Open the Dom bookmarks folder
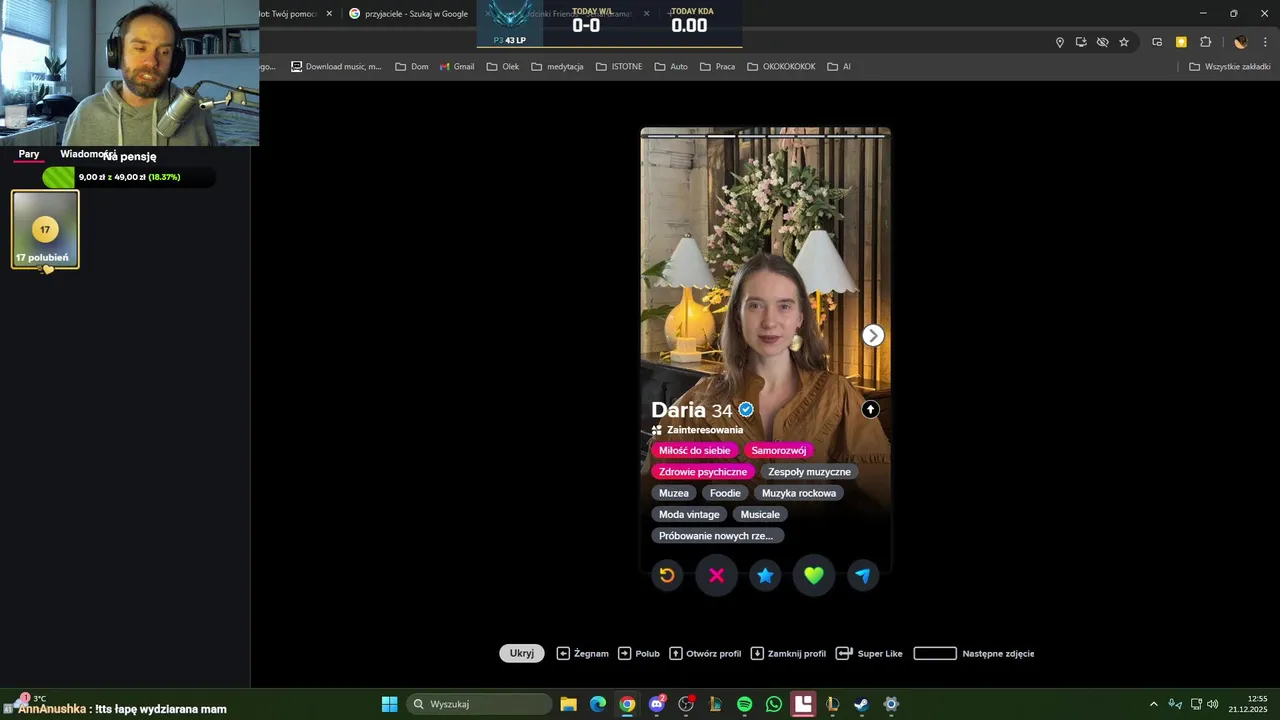 (x=412, y=67)
